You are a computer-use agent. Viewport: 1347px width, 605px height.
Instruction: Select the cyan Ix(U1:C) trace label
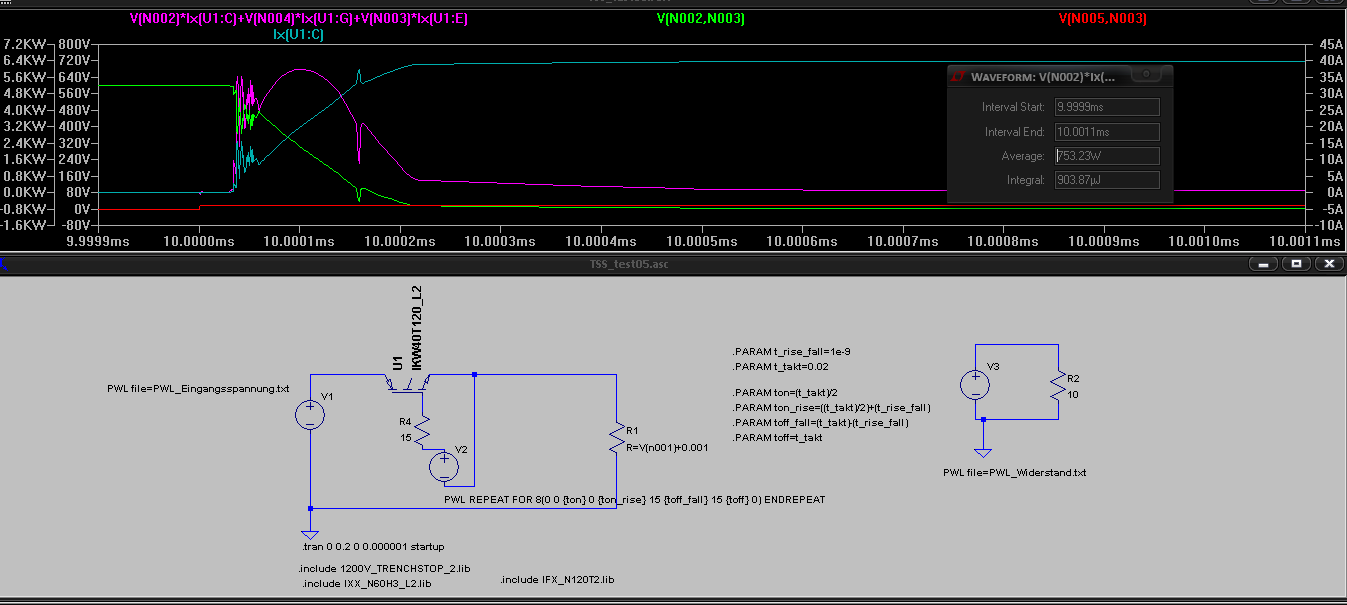pos(298,34)
